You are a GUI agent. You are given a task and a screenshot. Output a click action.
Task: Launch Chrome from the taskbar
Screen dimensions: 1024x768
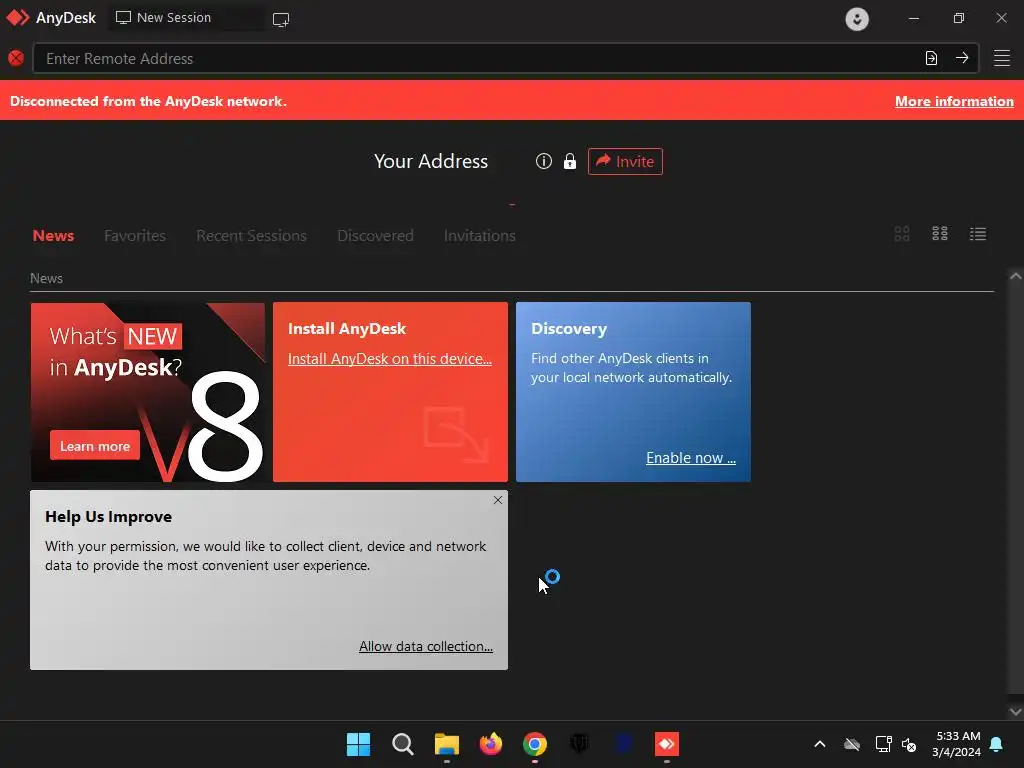pyautogui.click(x=535, y=744)
